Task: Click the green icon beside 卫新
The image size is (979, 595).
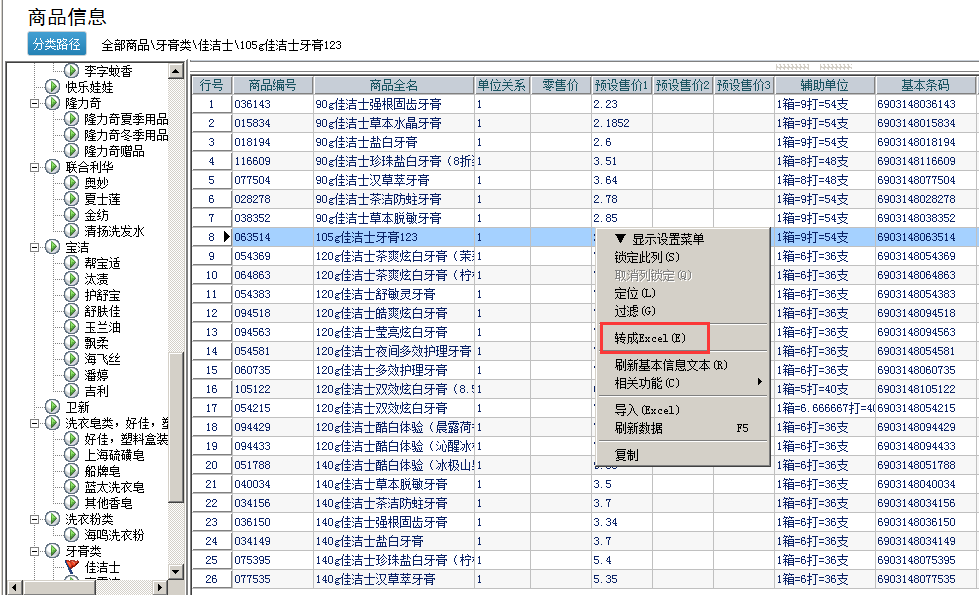Action: [53, 407]
